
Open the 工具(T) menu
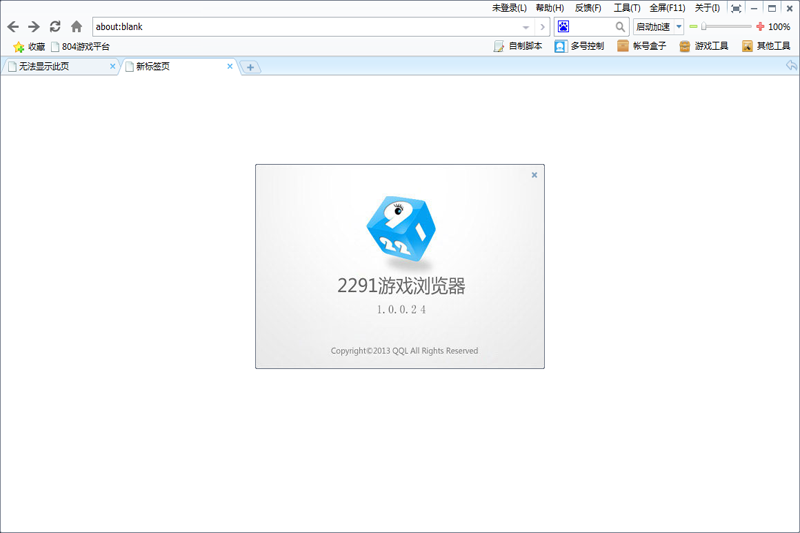(x=627, y=8)
